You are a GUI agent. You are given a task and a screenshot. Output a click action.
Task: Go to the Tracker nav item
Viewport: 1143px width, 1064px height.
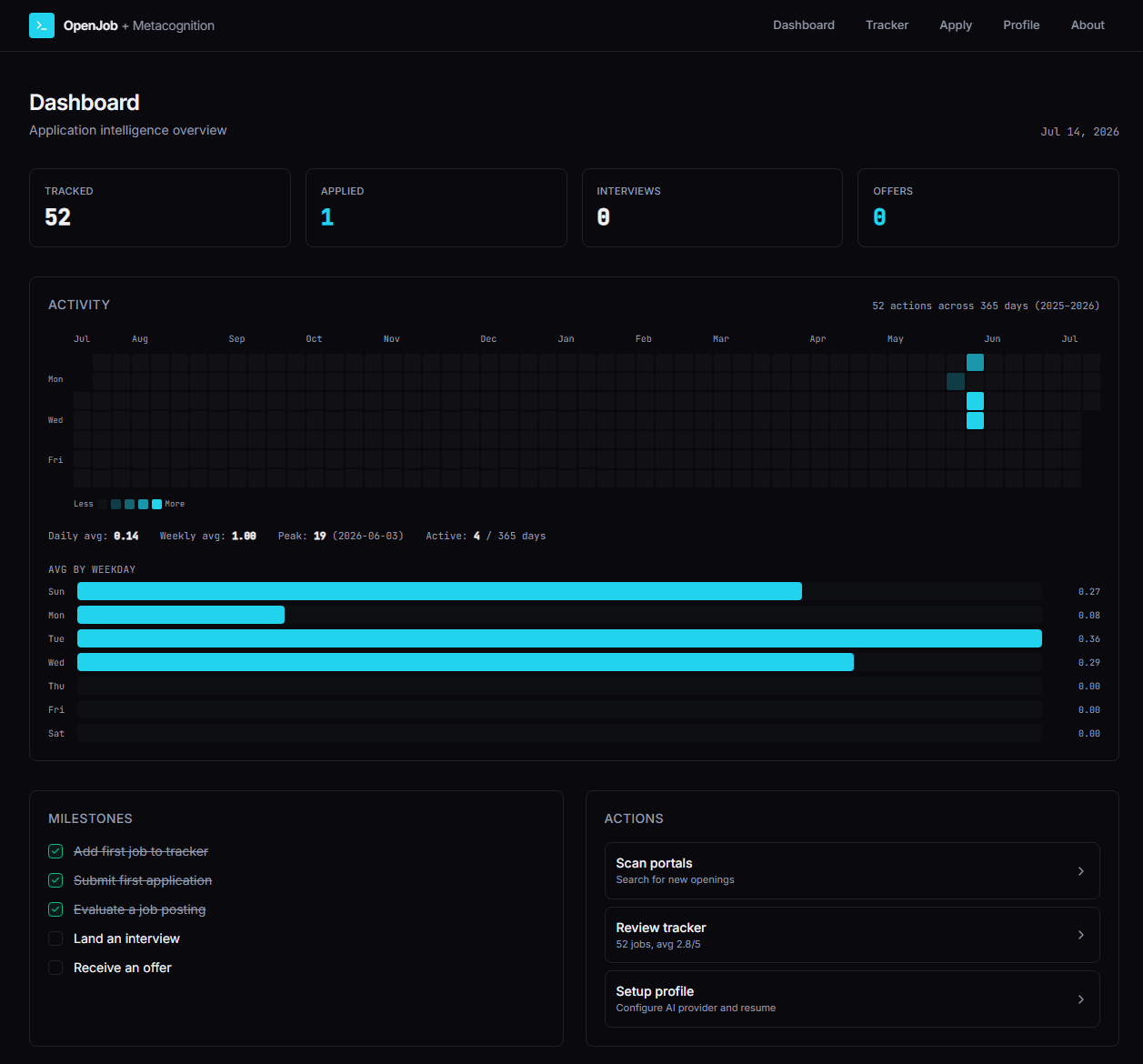(x=887, y=25)
